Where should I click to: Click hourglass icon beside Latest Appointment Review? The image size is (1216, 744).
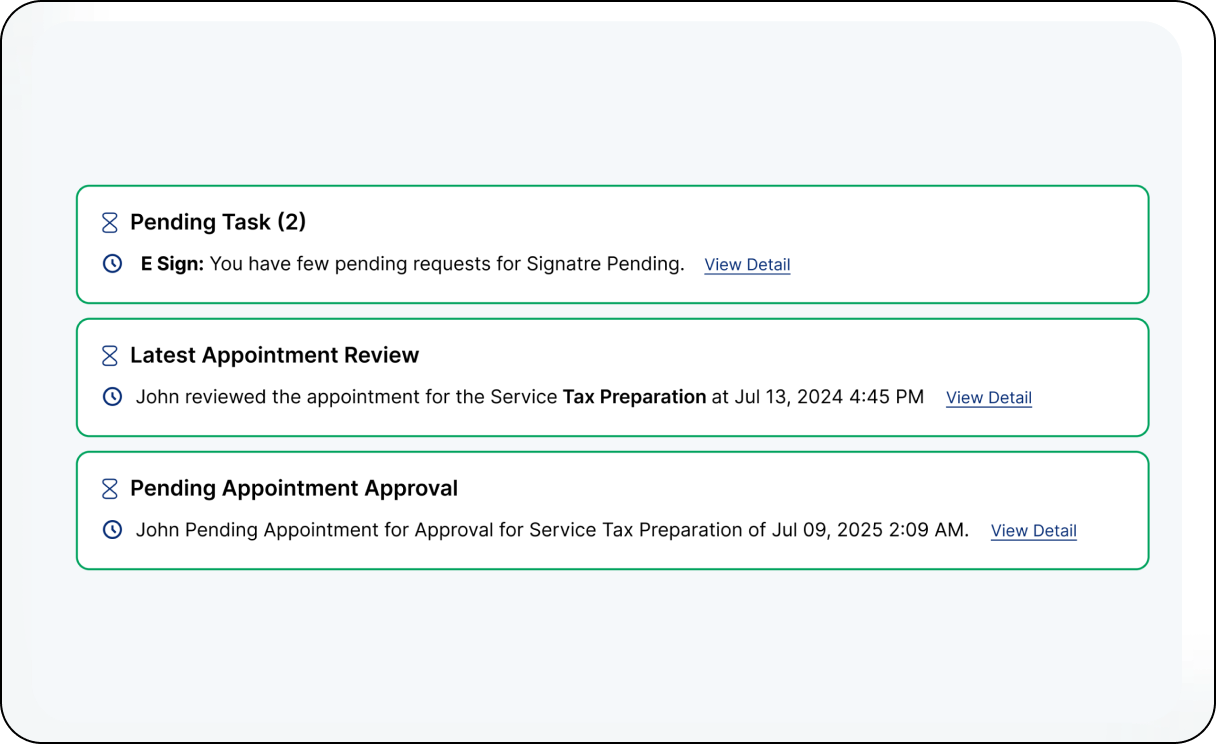[110, 355]
